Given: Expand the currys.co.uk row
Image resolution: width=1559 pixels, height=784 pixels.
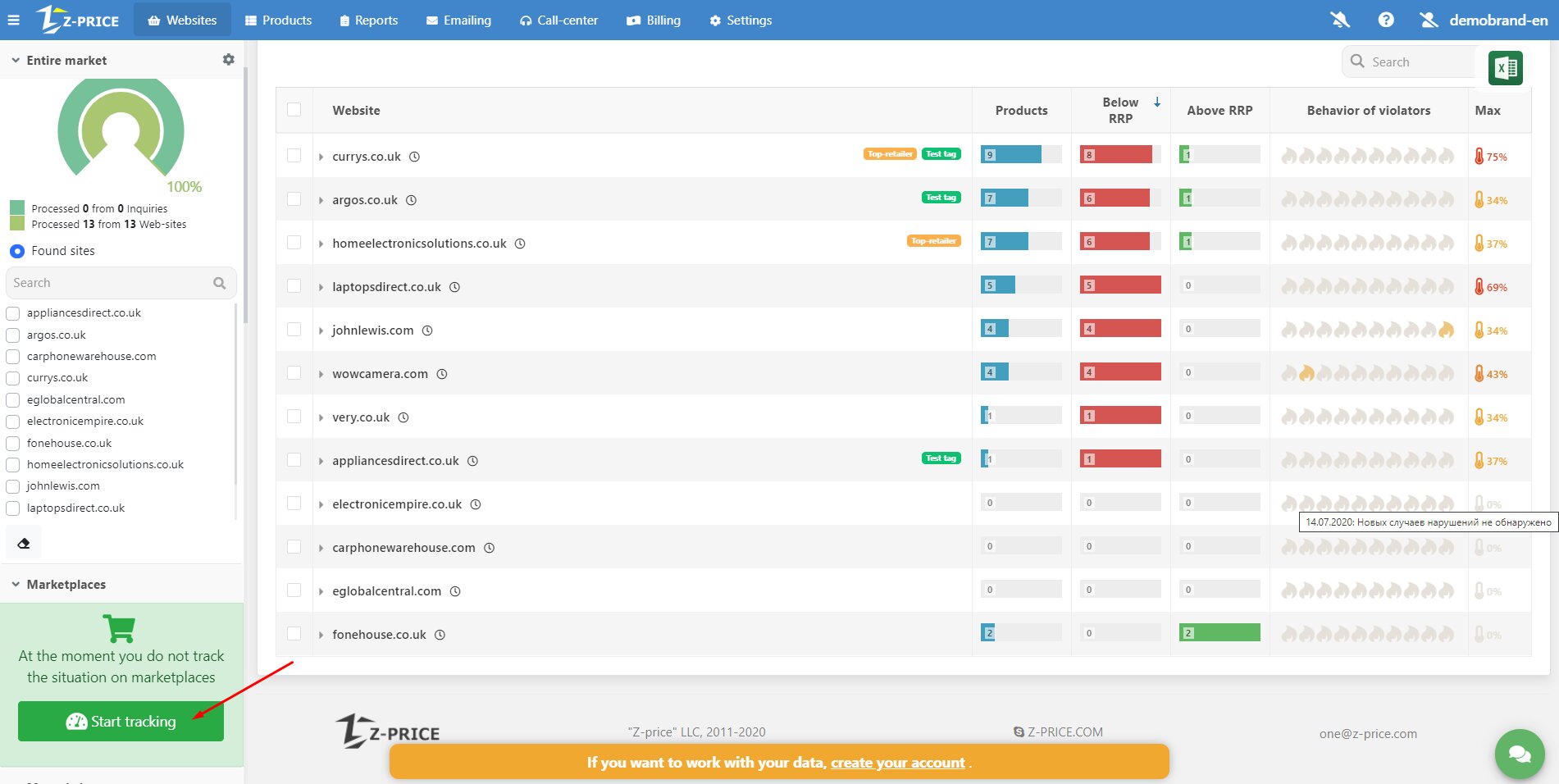Looking at the screenshot, I should (321, 157).
